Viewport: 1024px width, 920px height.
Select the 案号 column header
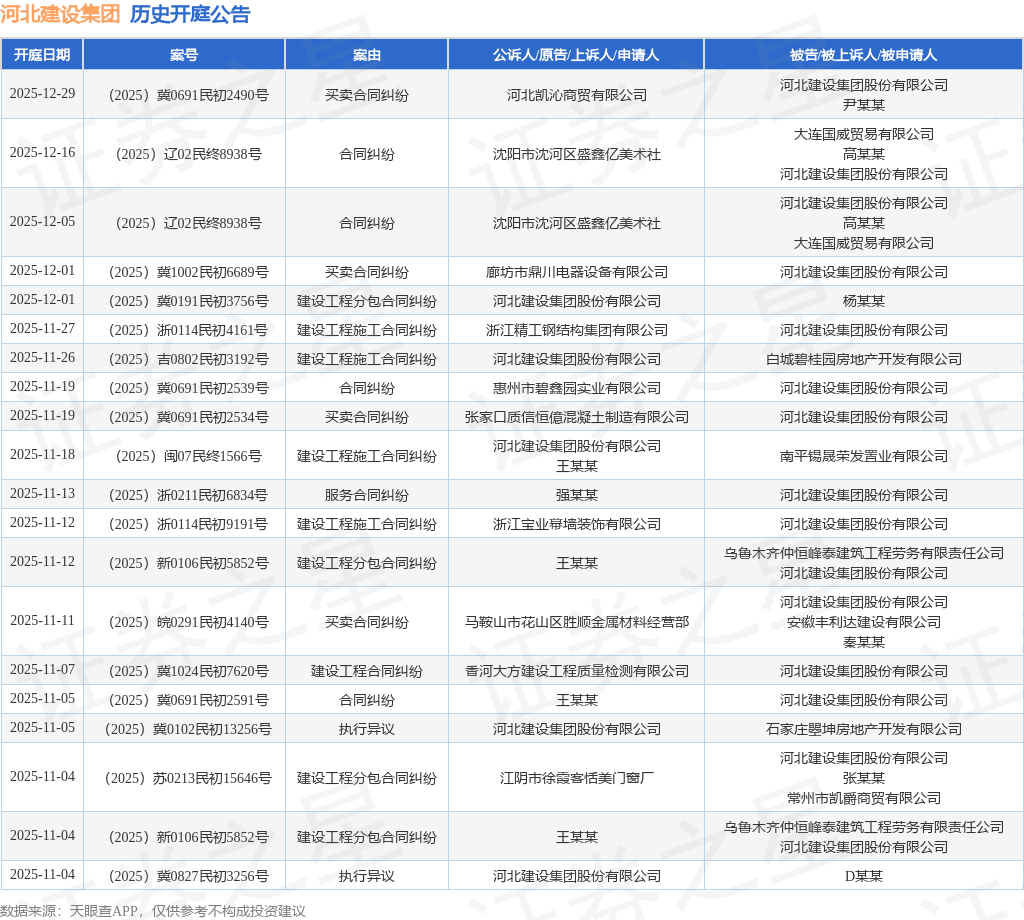[x=184, y=55]
